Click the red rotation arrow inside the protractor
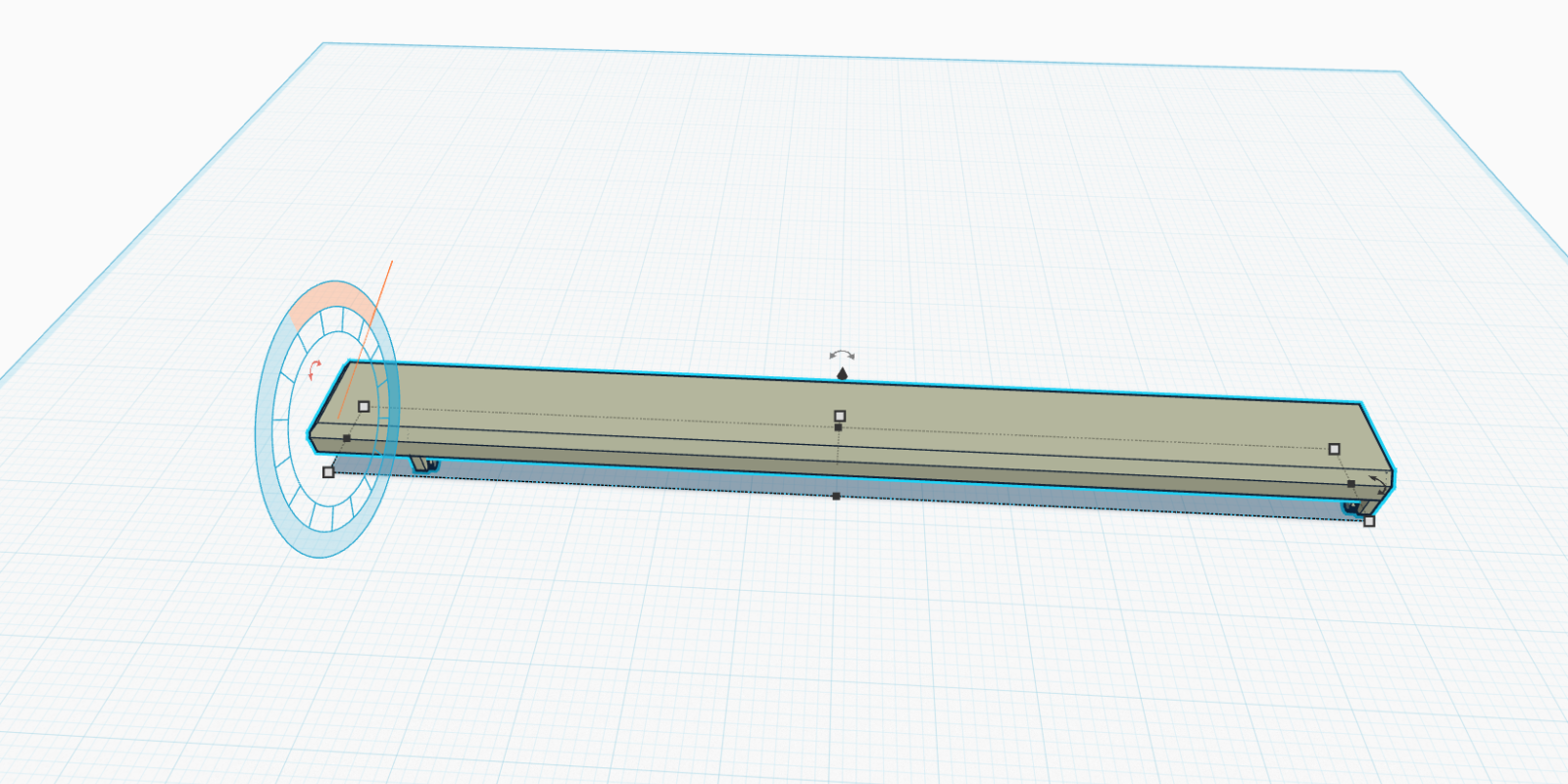This screenshot has width=1568, height=784. tap(314, 369)
